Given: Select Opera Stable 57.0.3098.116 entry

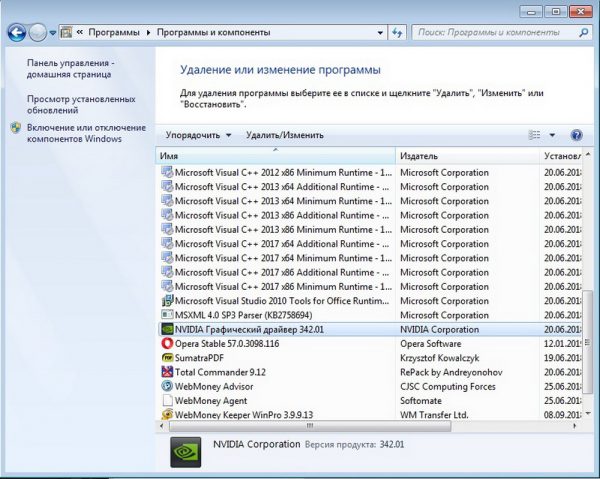Looking at the screenshot, I should [x=227, y=344].
